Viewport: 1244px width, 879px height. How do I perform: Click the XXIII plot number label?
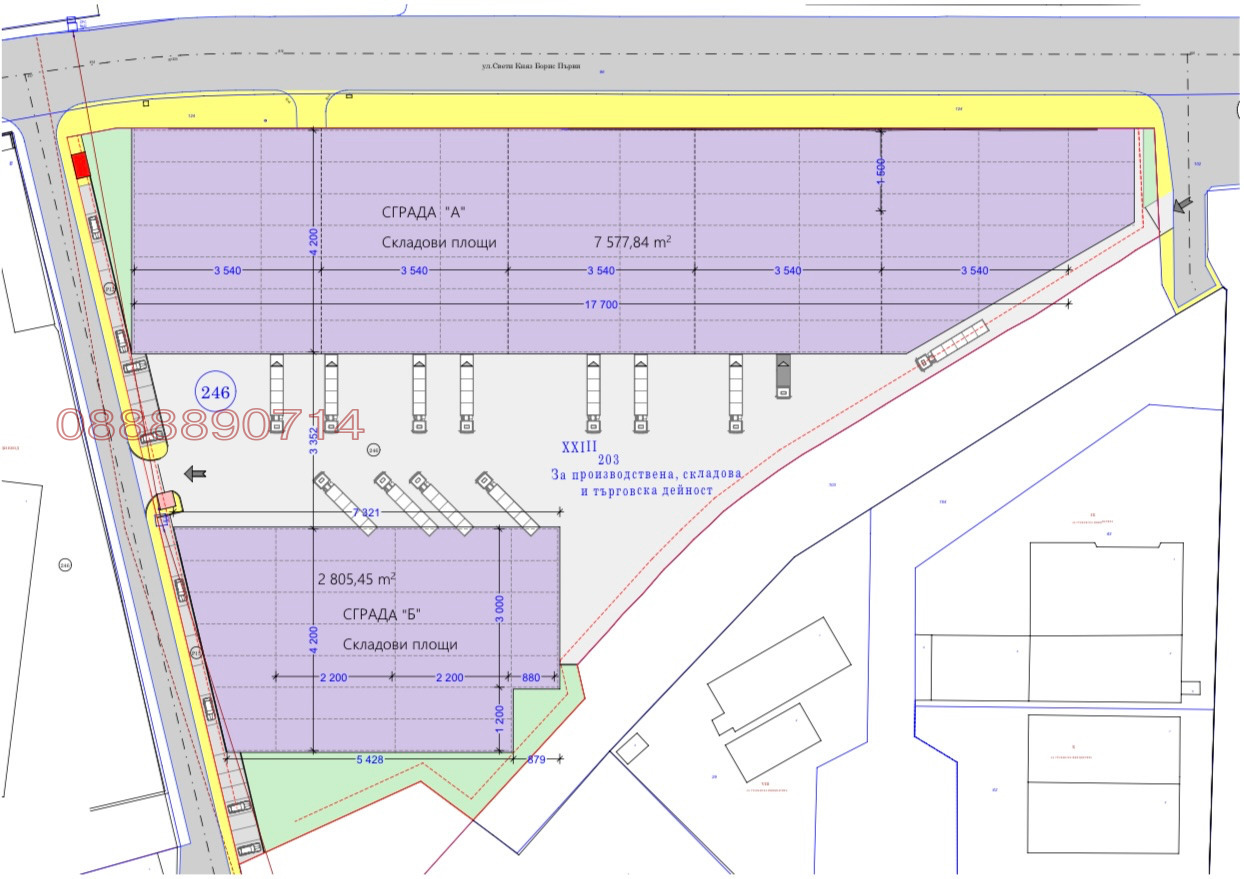pyautogui.click(x=578, y=444)
